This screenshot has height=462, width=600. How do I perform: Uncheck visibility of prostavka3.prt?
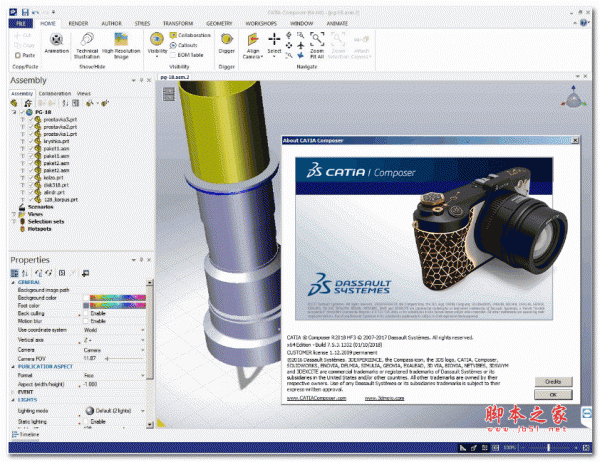(x=31, y=119)
